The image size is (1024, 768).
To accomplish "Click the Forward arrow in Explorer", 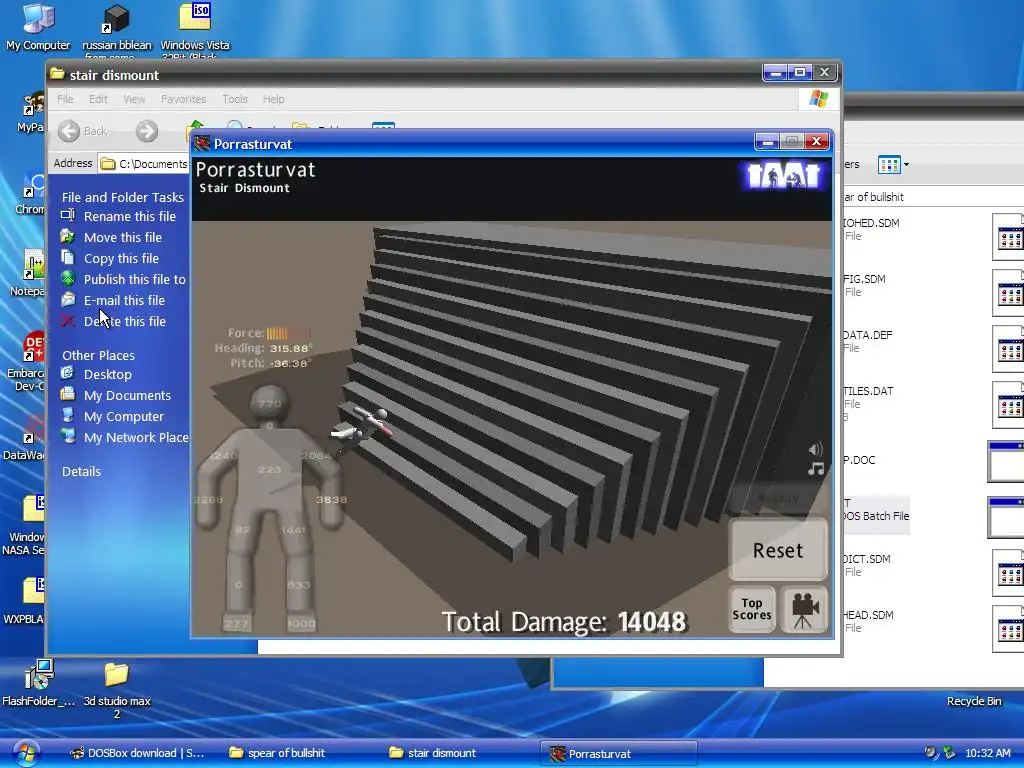I will tap(147, 131).
